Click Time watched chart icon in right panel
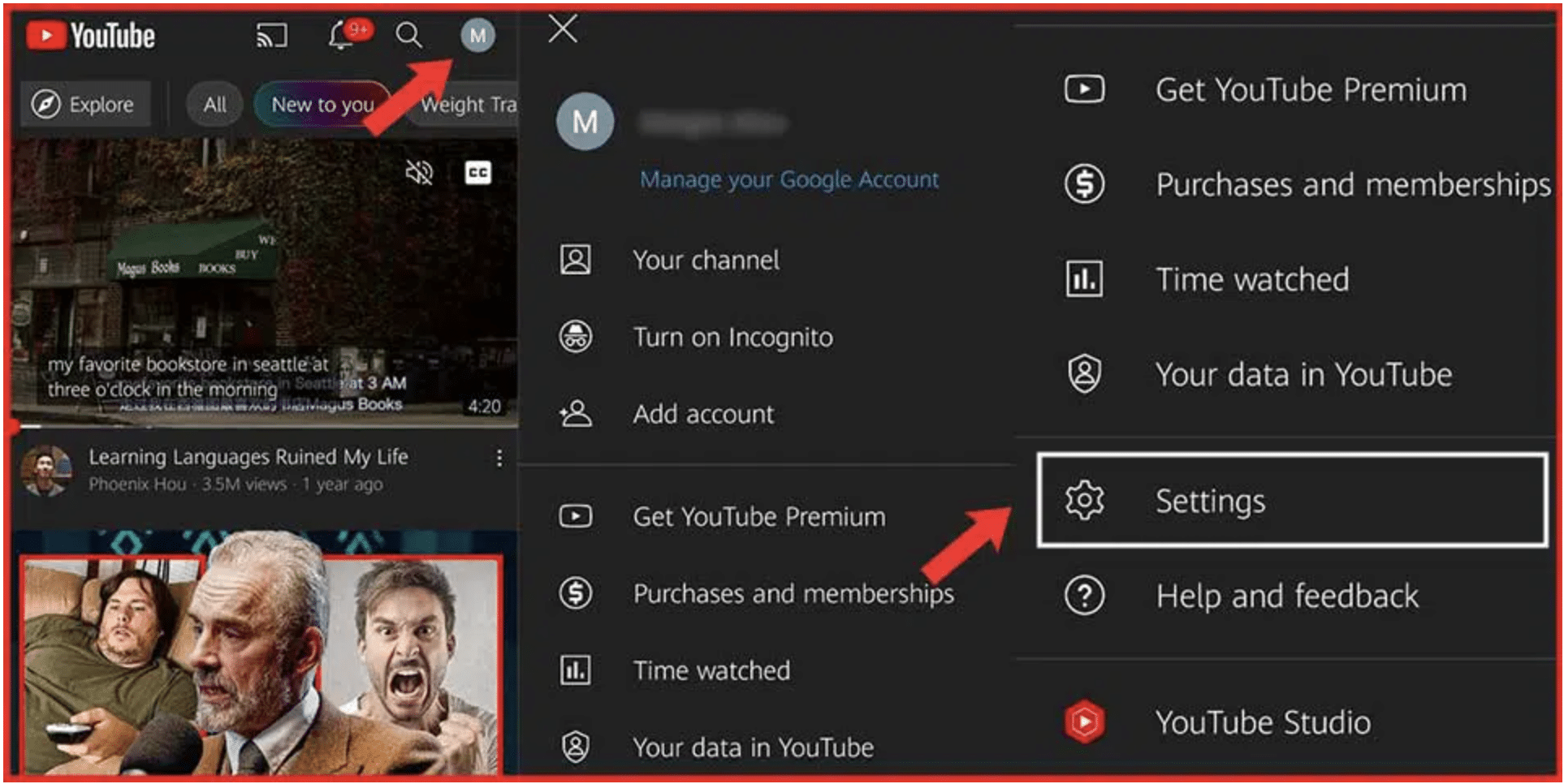The width and height of the screenshot is (1564, 784). coord(1084,278)
